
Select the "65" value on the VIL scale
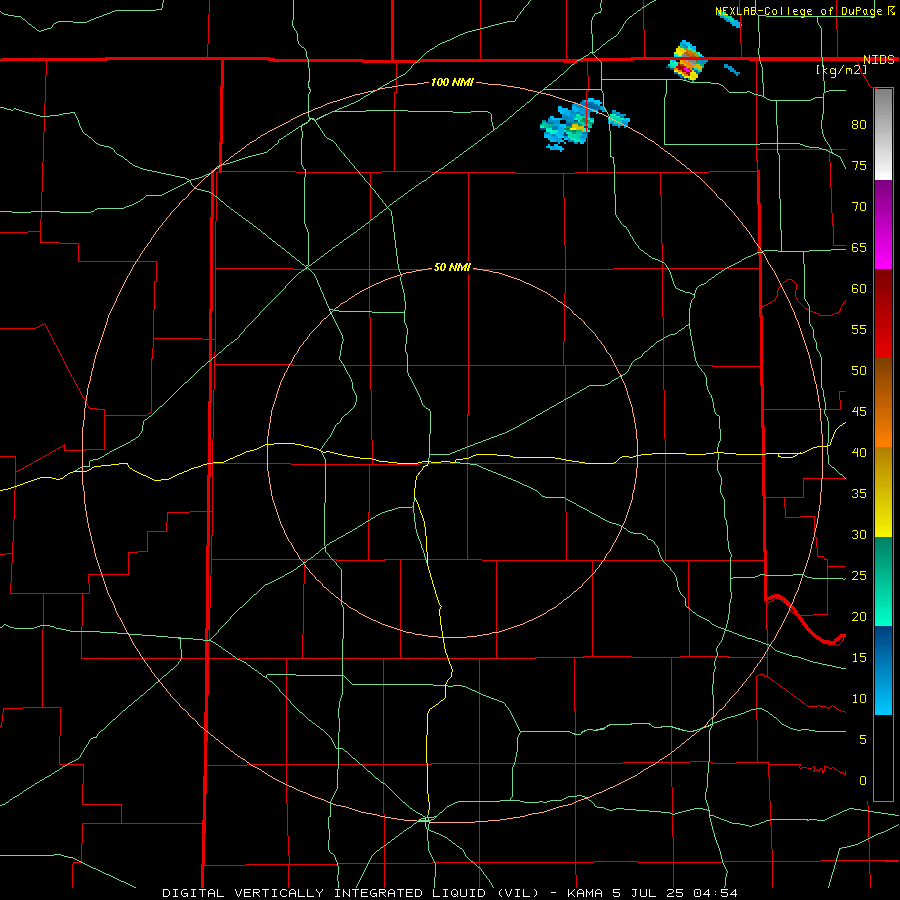[859, 248]
